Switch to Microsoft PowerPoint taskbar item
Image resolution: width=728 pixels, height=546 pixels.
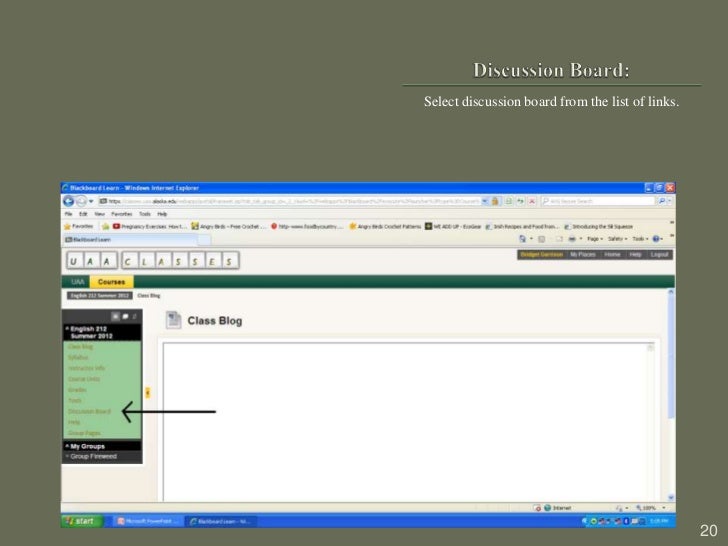point(148,521)
